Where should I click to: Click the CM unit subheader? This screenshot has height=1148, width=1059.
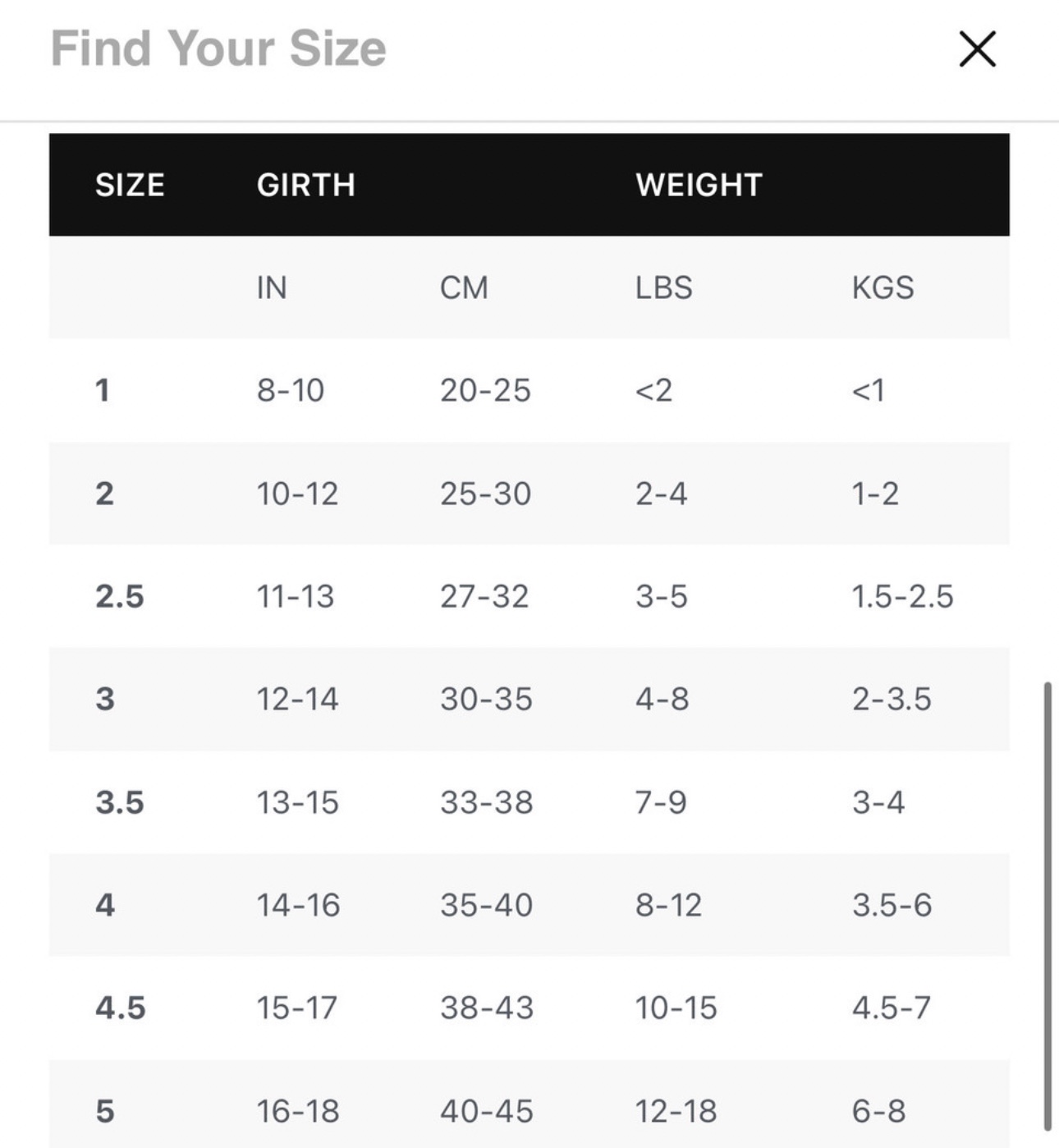(x=464, y=287)
